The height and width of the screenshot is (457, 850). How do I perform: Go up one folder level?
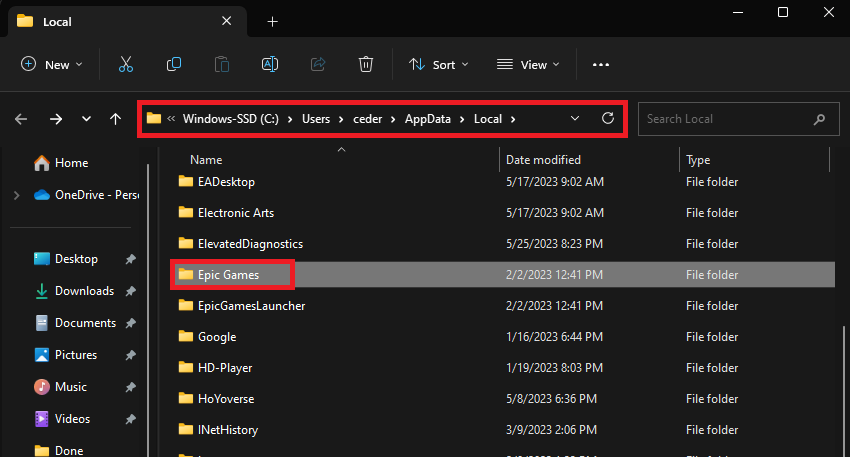click(x=115, y=119)
